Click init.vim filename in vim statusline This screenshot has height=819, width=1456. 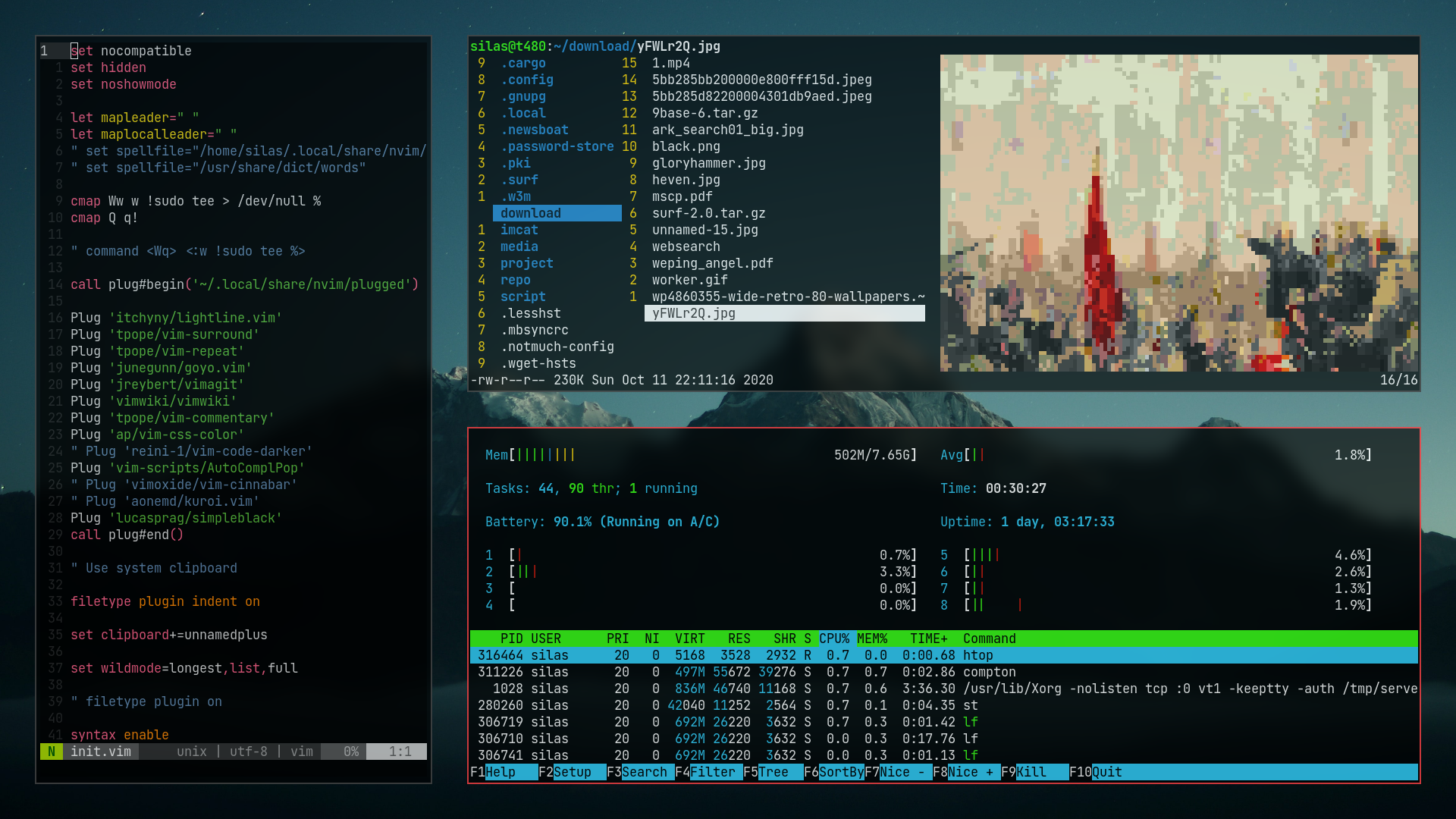[101, 752]
